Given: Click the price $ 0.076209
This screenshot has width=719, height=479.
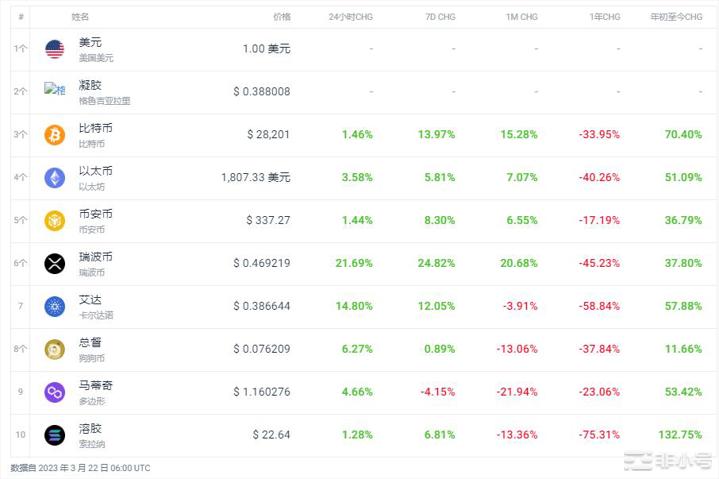Looking at the screenshot, I should coord(261,349).
